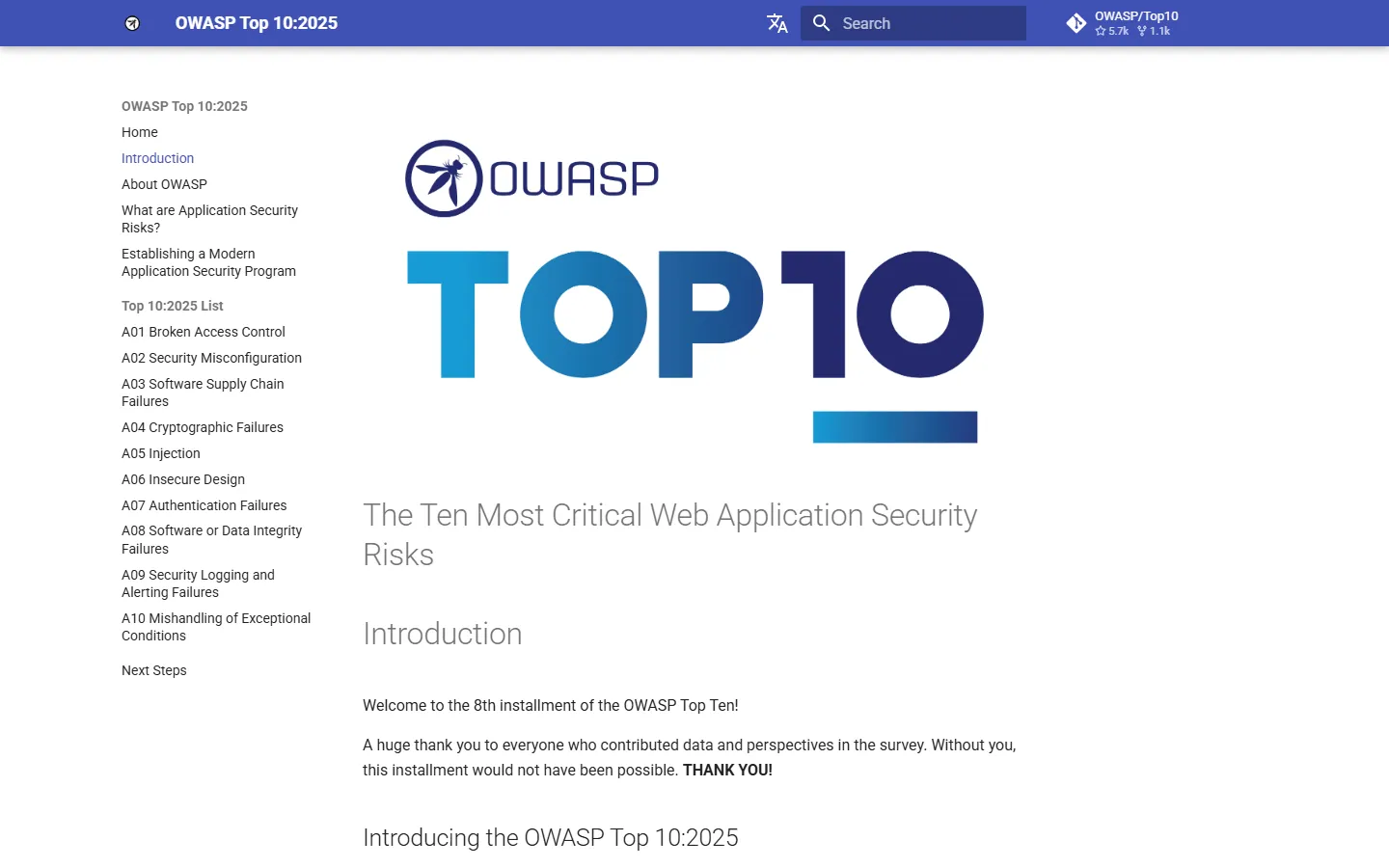Image resolution: width=1389 pixels, height=868 pixels.
Task: Open A01 Broken Access Control
Action: (x=204, y=332)
